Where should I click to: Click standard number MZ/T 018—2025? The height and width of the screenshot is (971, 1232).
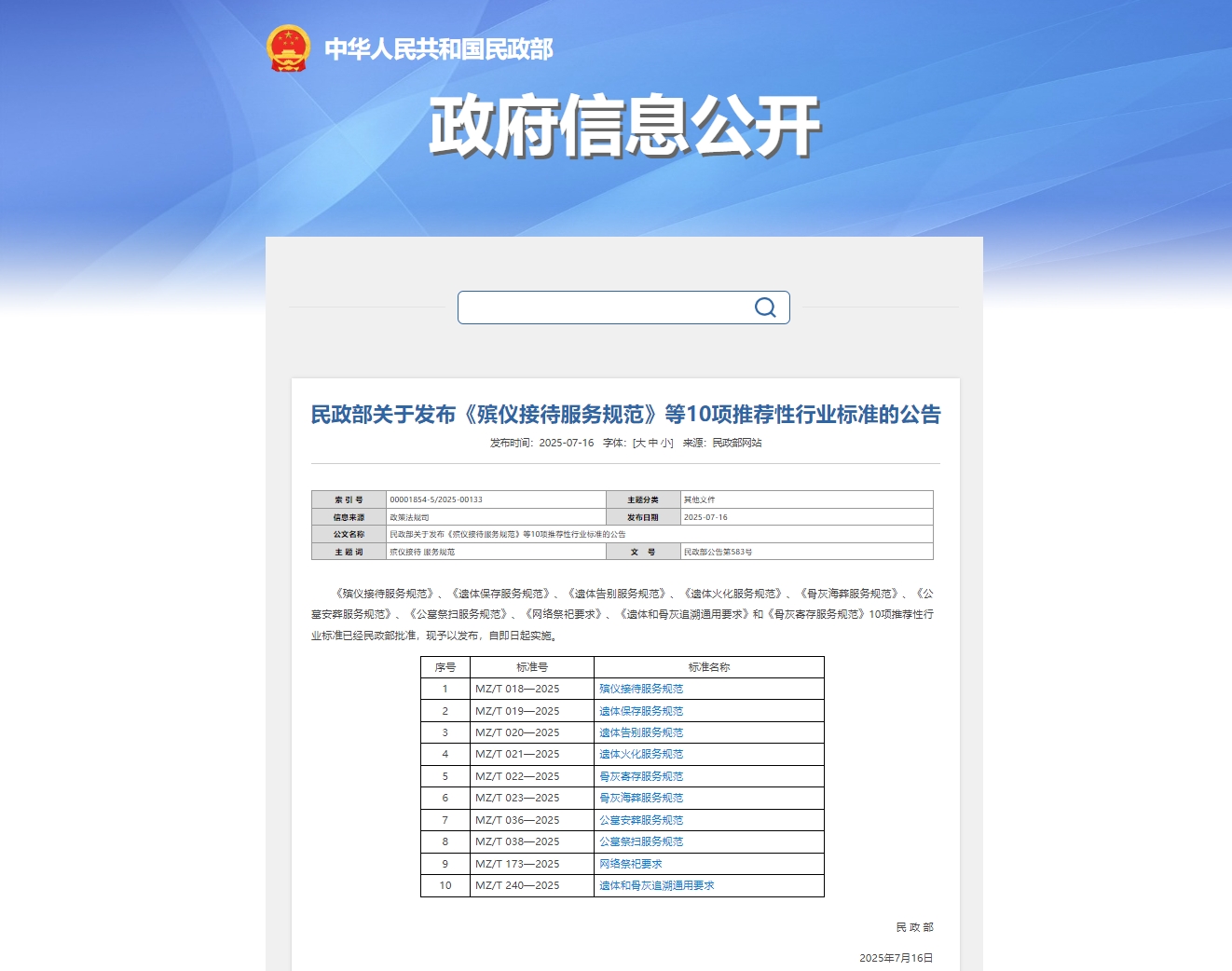517,689
